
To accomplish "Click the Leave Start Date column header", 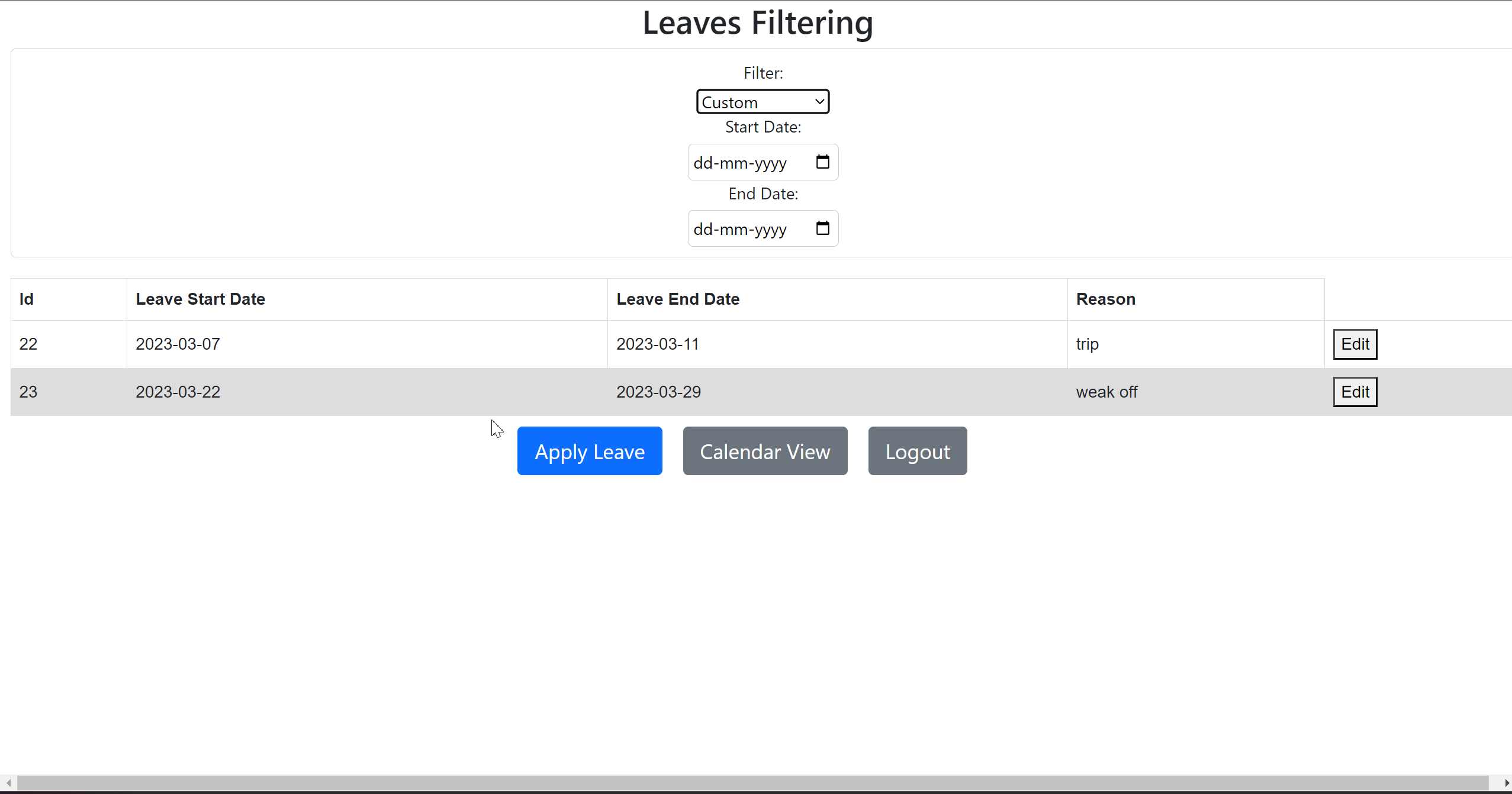I will [200, 299].
